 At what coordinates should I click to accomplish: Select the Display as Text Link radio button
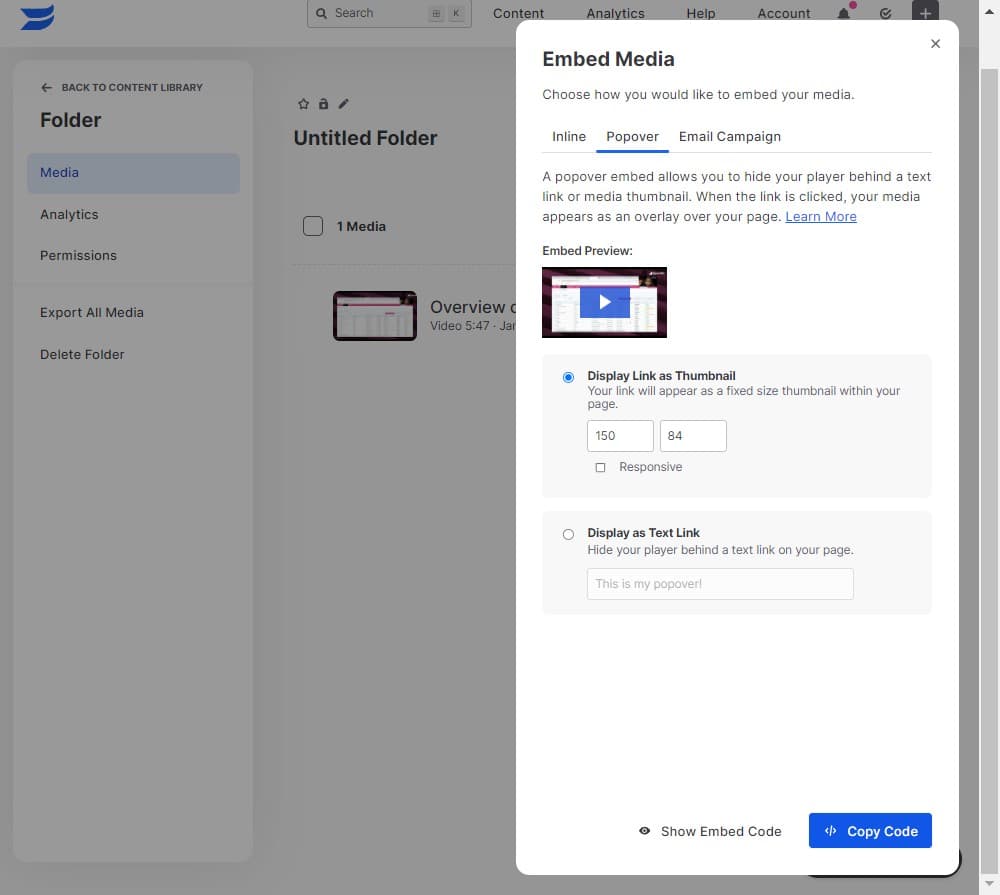[568, 534]
